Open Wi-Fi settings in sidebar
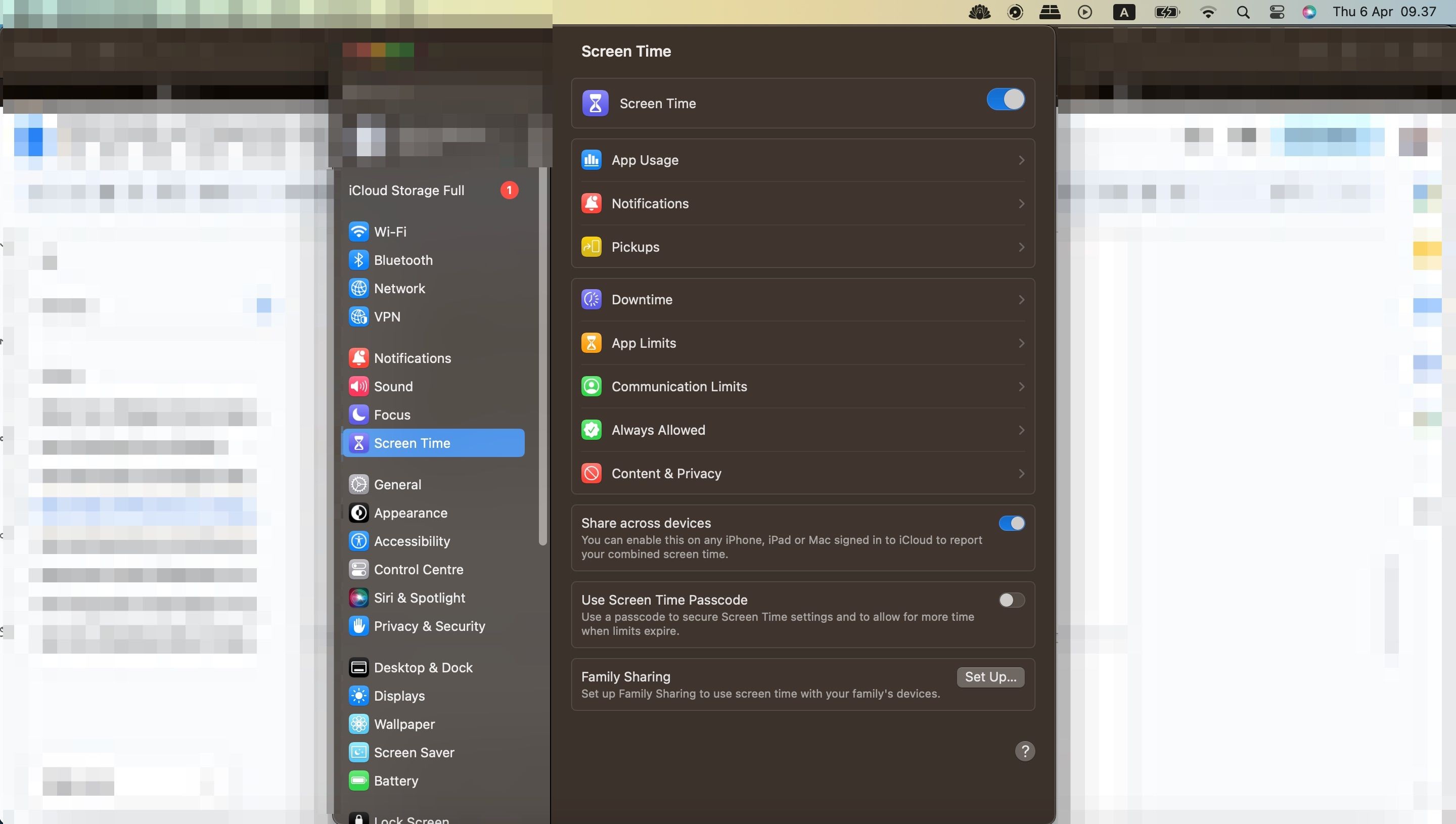The width and height of the screenshot is (1456, 824). 433,232
